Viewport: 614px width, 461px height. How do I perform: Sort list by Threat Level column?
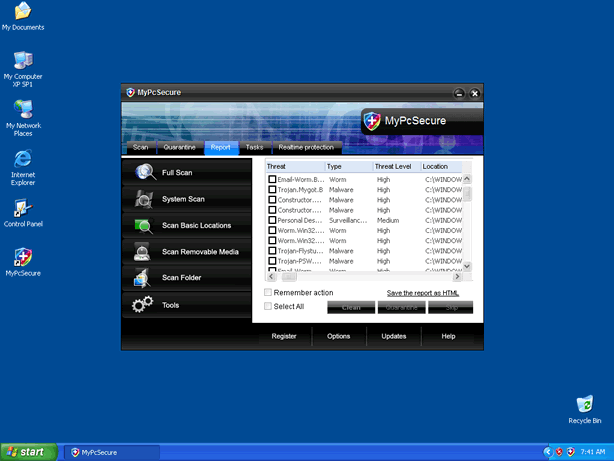pyautogui.click(x=395, y=166)
